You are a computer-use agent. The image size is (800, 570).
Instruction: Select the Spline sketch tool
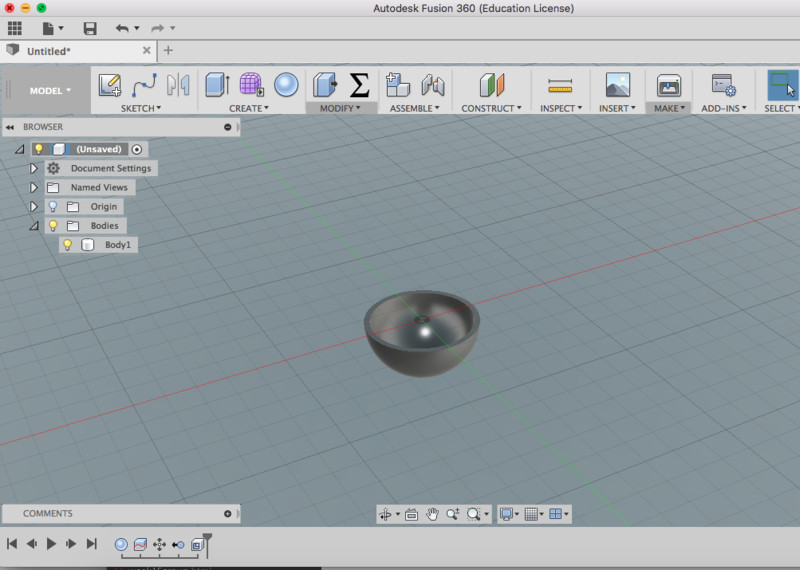pyautogui.click(x=144, y=85)
